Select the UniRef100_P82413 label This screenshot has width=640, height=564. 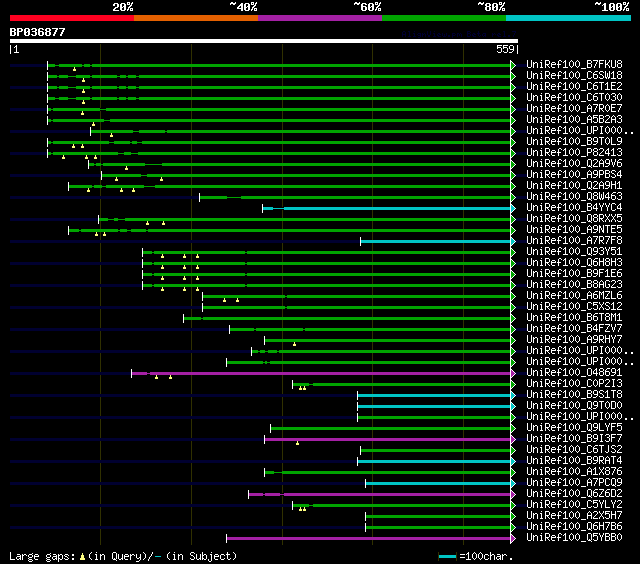pyautogui.click(x=574, y=153)
